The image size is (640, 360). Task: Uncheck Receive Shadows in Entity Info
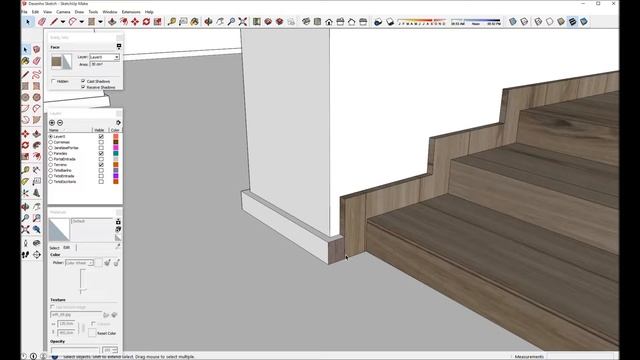coord(83,87)
